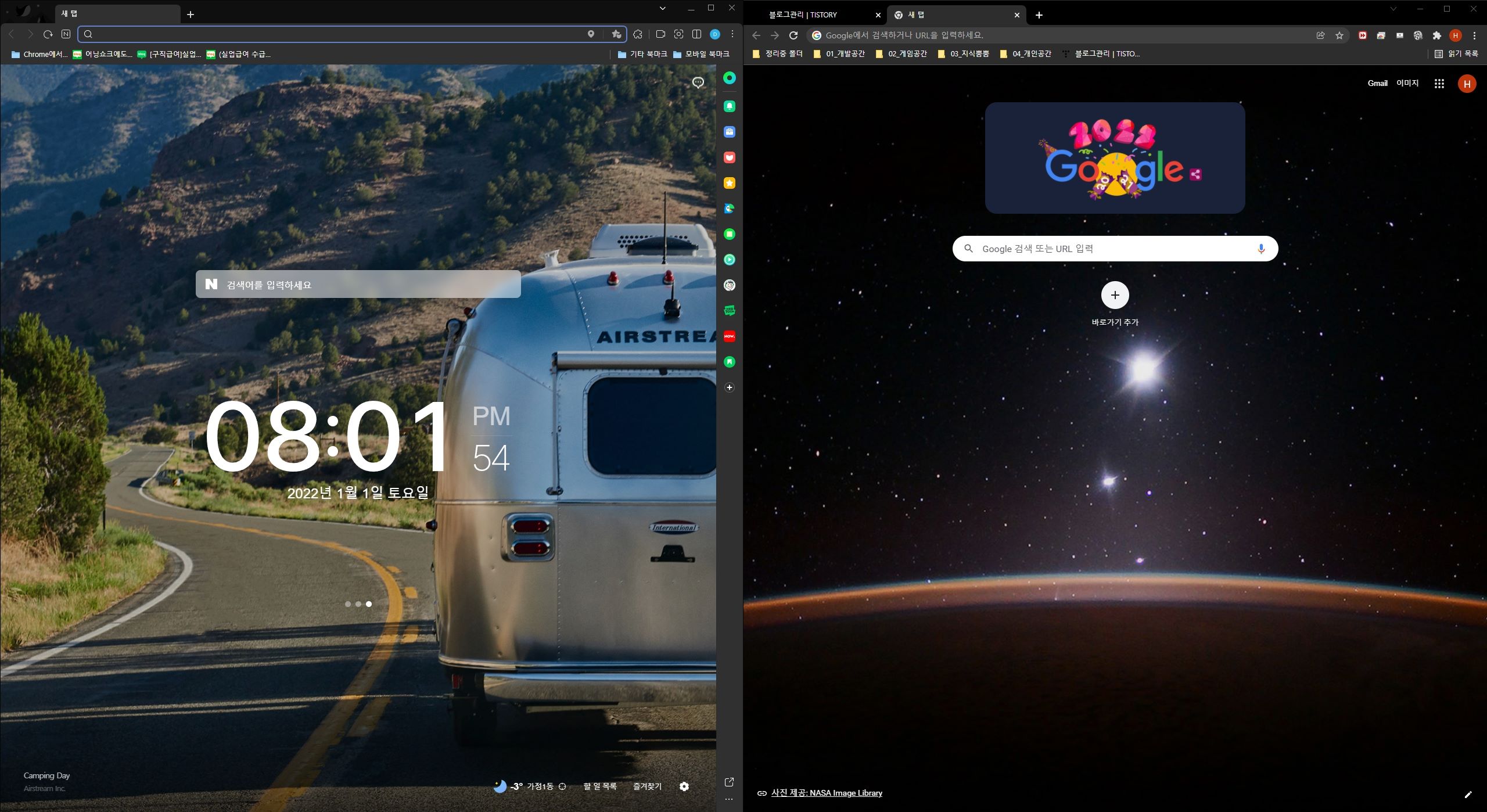This screenshot has width=1487, height=812.
Task: Open the 04_개인공간 bookmark folder
Action: pyautogui.click(x=1026, y=54)
